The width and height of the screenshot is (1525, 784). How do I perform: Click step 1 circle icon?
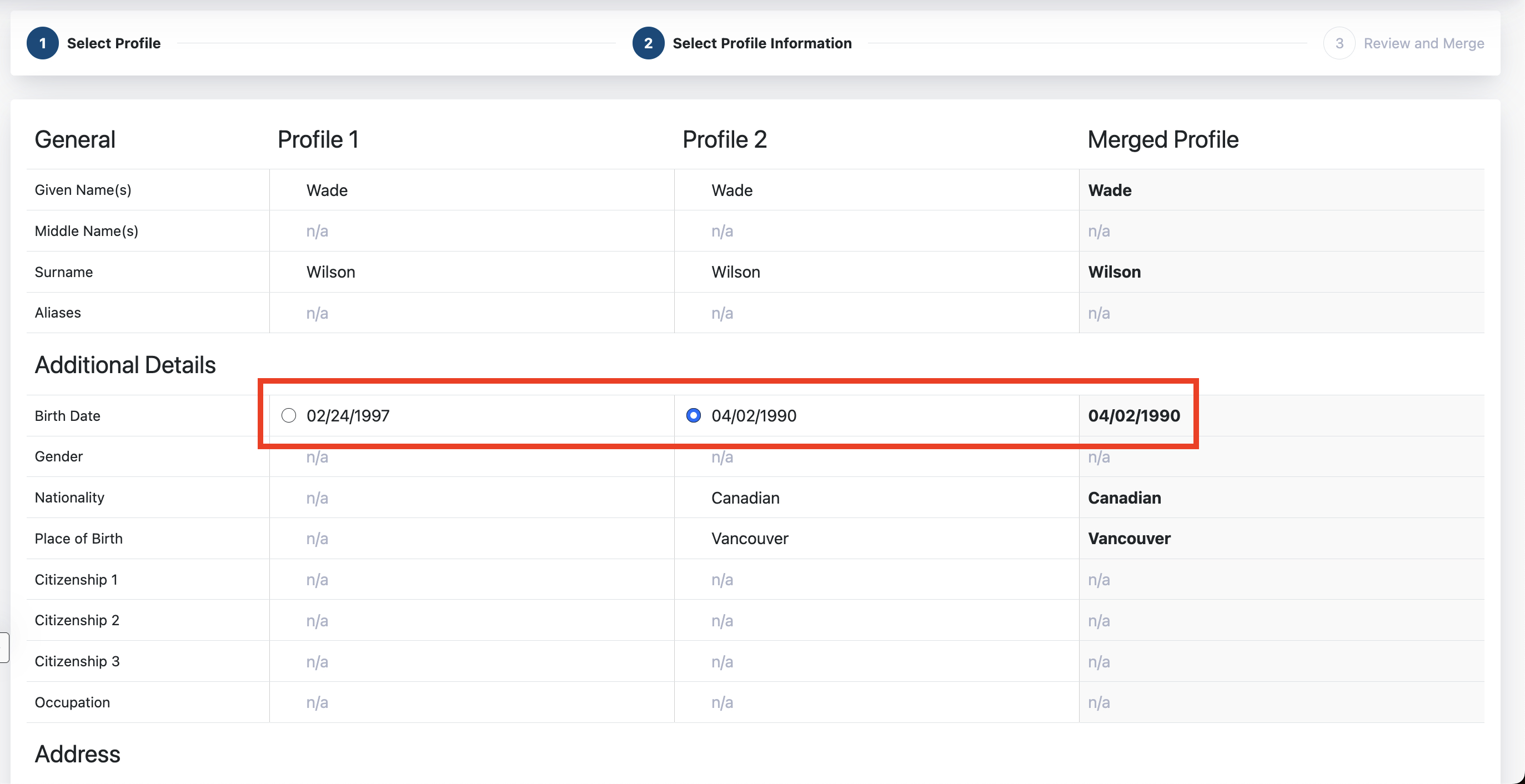click(43, 43)
